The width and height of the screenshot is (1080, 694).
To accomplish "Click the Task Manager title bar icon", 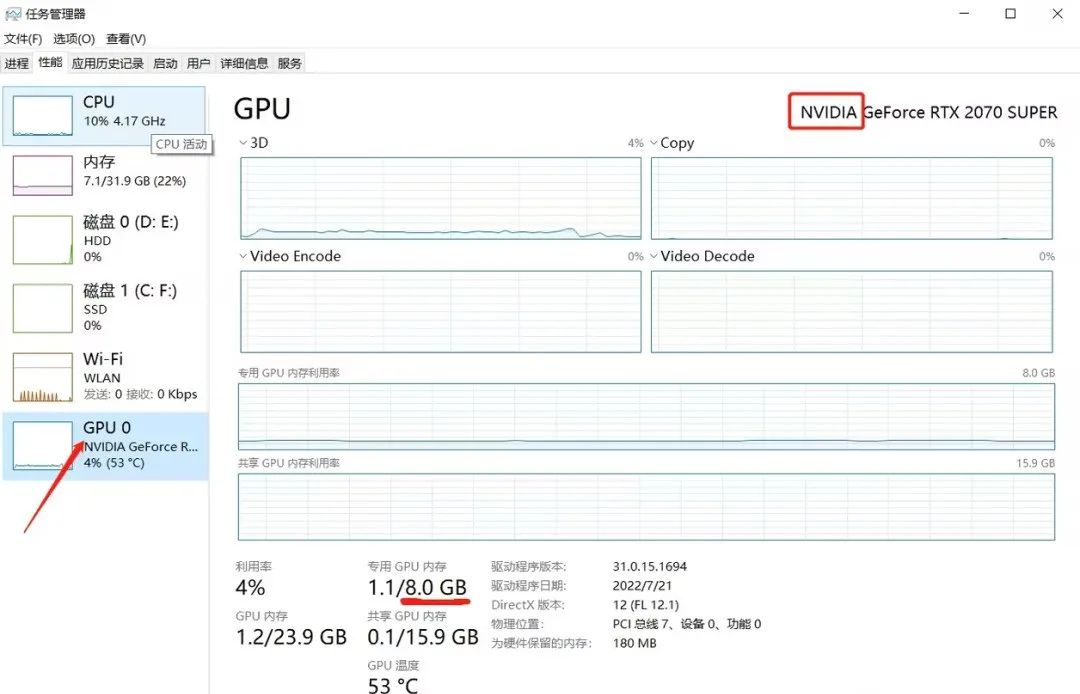I will click(x=12, y=14).
